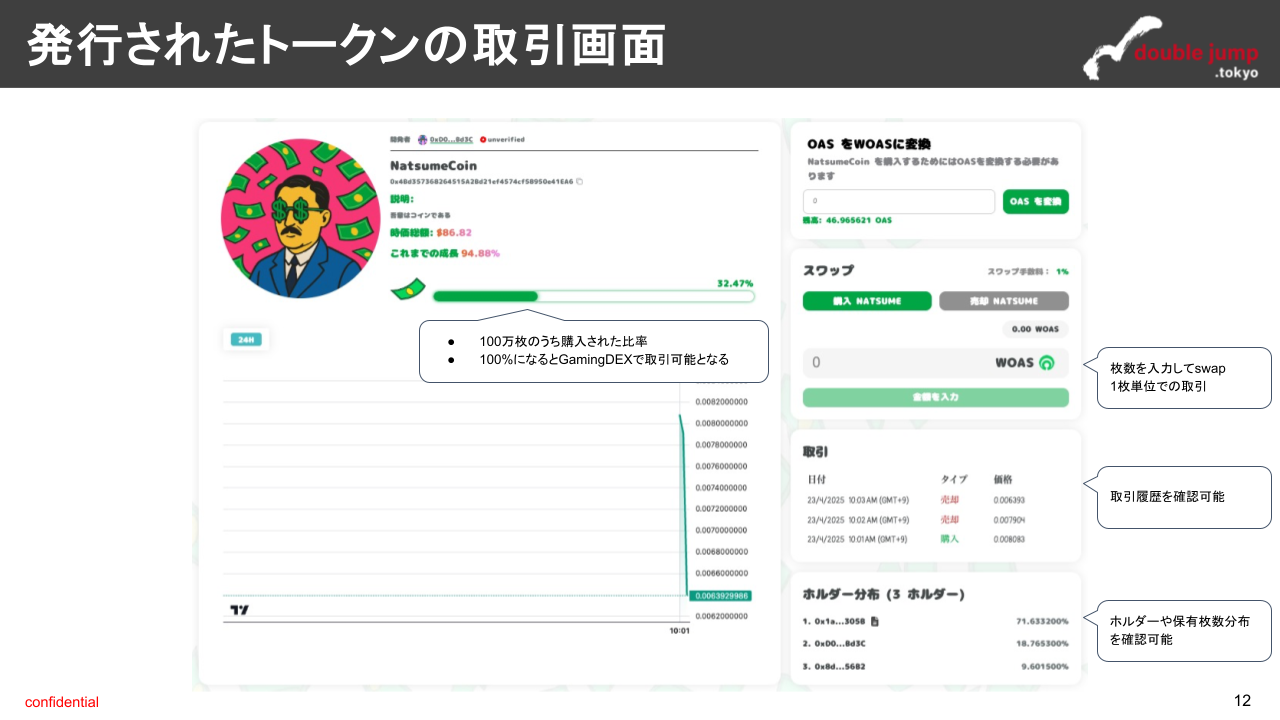This screenshot has height=720, width=1280.
Task: Click the 32.47% purchase progress bar
Action: point(593,296)
